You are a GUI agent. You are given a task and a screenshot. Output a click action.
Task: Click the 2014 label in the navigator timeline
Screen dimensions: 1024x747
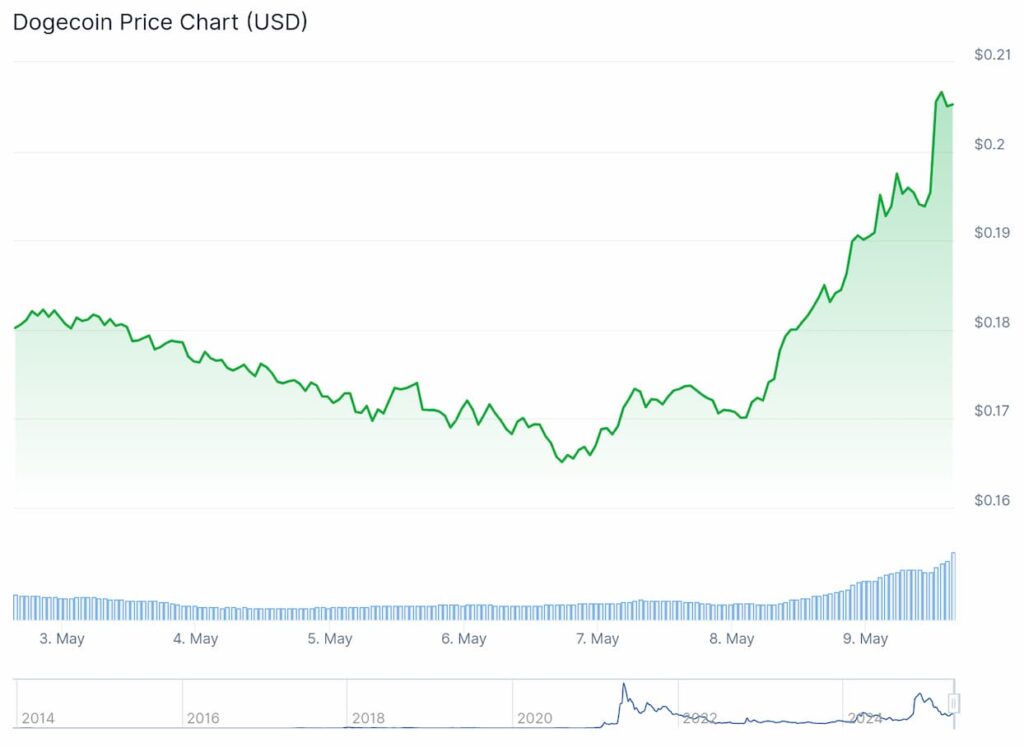click(x=37, y=718)
